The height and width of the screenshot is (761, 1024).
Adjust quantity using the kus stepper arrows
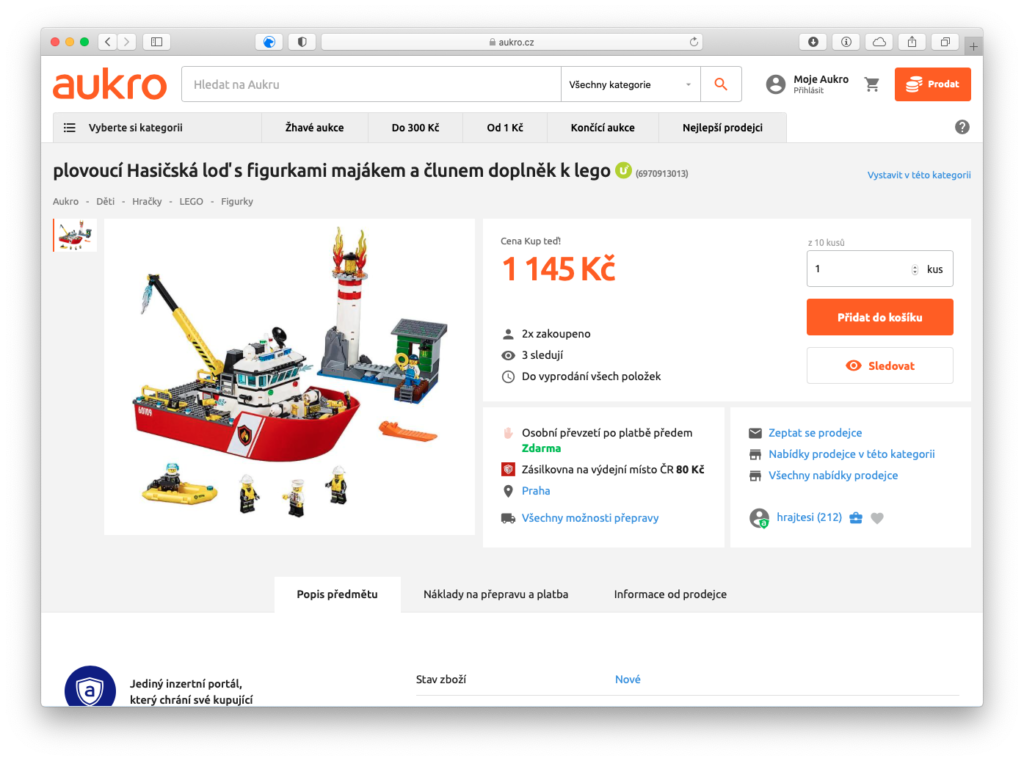[914, 269]
